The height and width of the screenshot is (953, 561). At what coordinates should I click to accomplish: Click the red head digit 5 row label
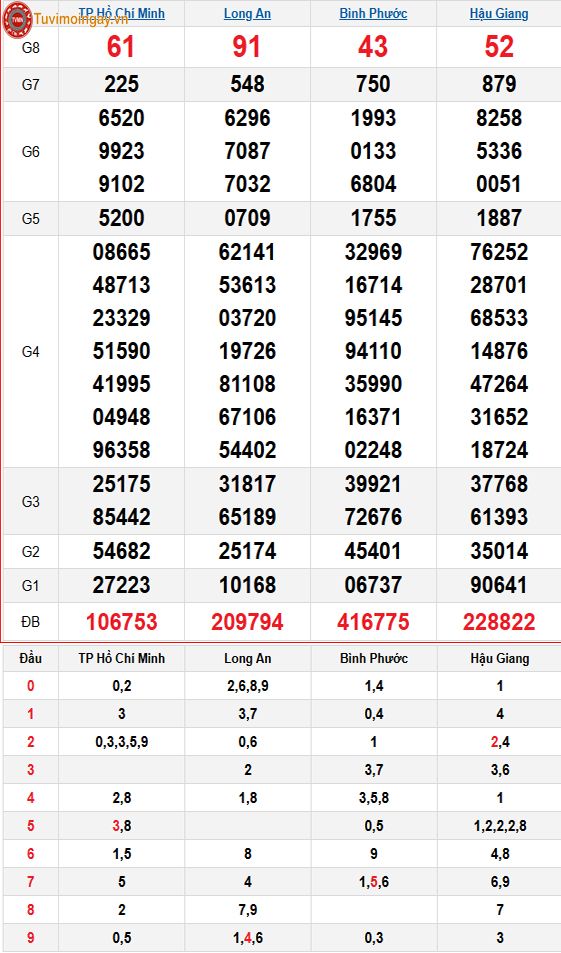click(30, 826)
